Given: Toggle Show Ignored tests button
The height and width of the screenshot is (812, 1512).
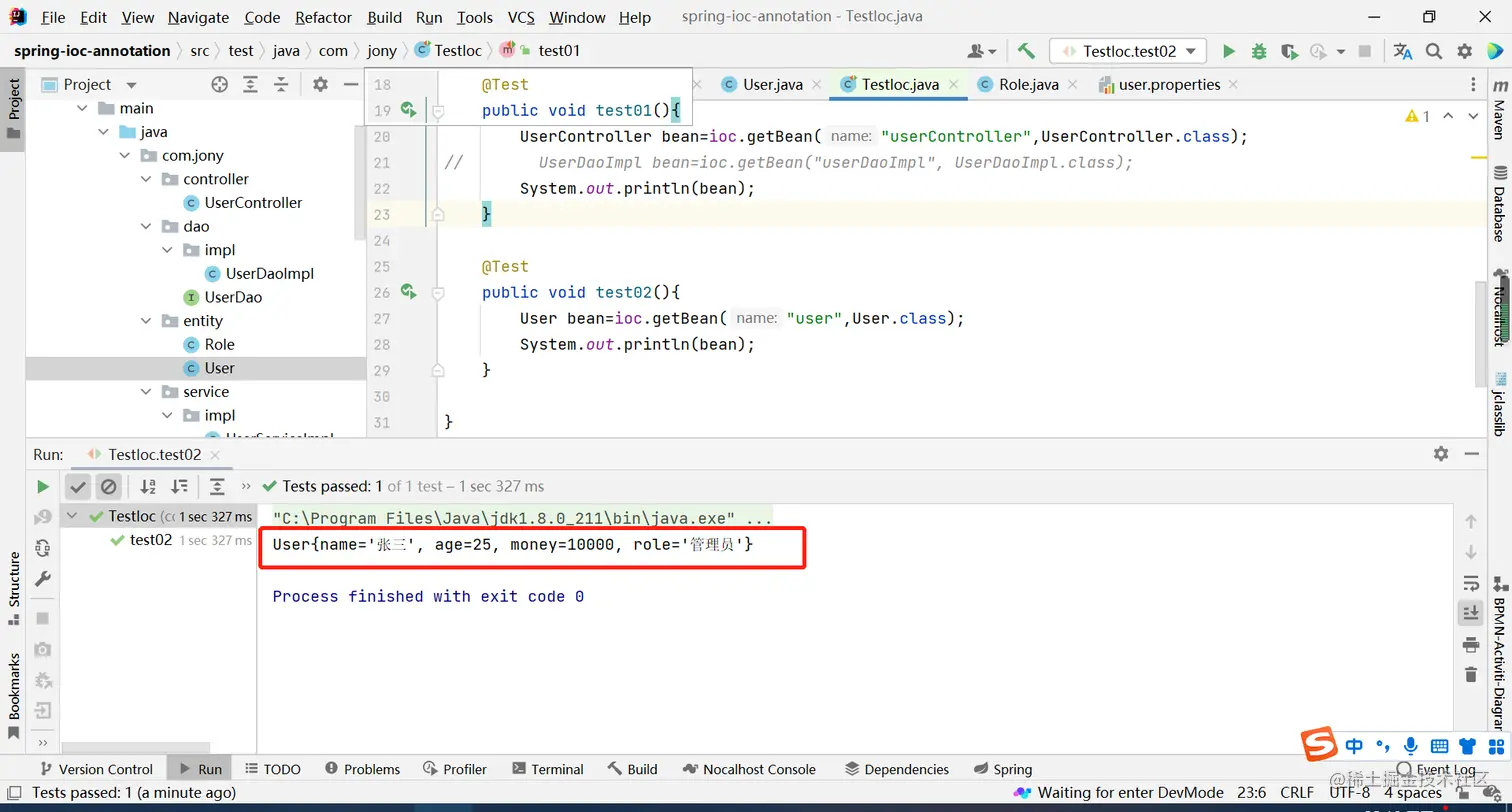Looking at the screenshot, I should coord(109,487).
